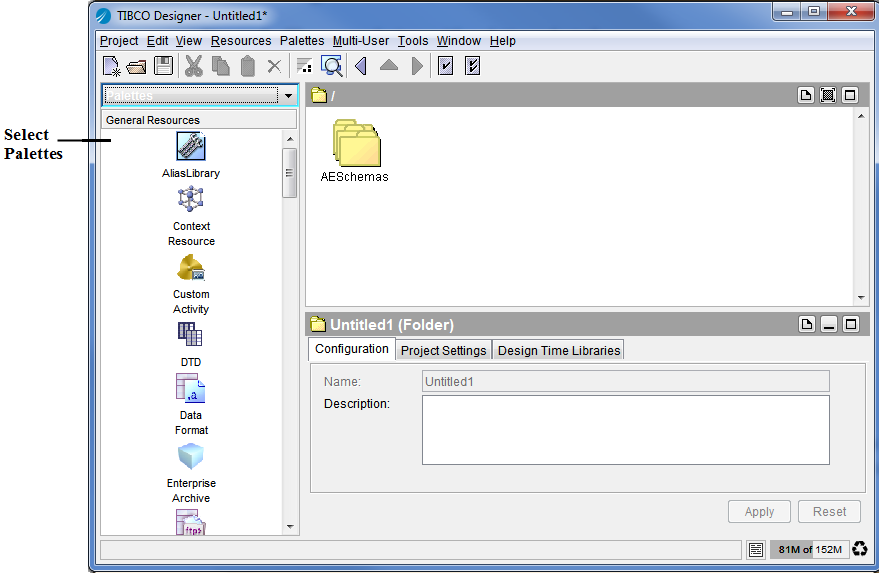The width and height of the screenshot is (879, 573).
Task: Open the Palettes dropdown selector
Action: (199, 95)
